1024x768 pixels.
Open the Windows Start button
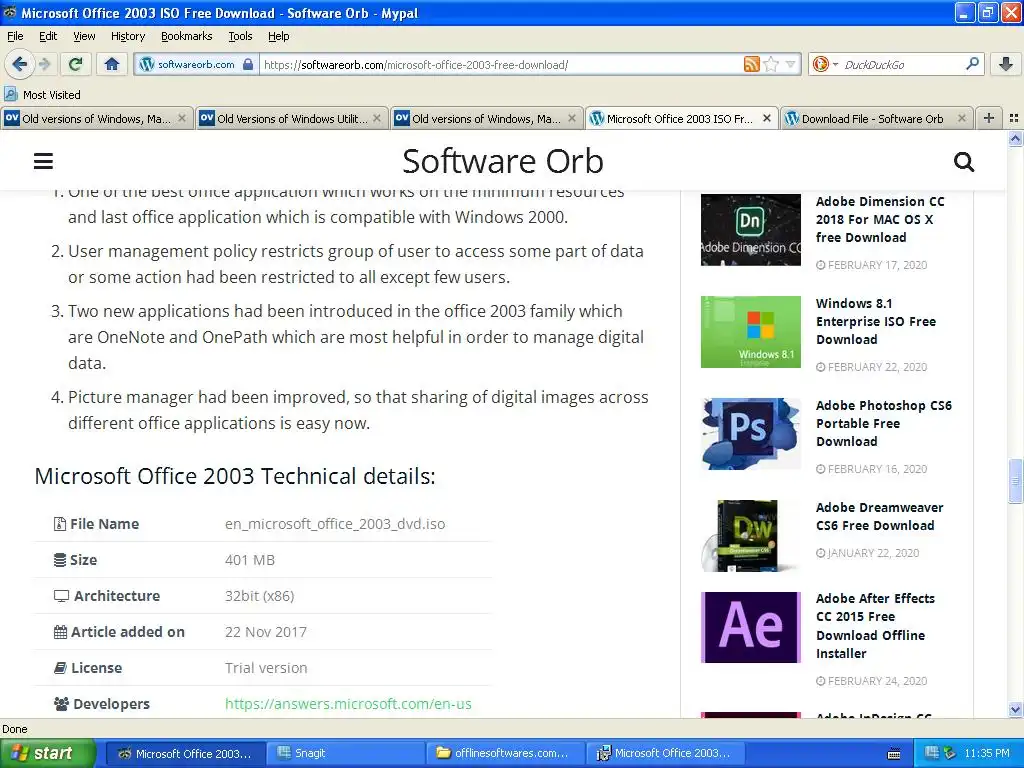point(47,753)
